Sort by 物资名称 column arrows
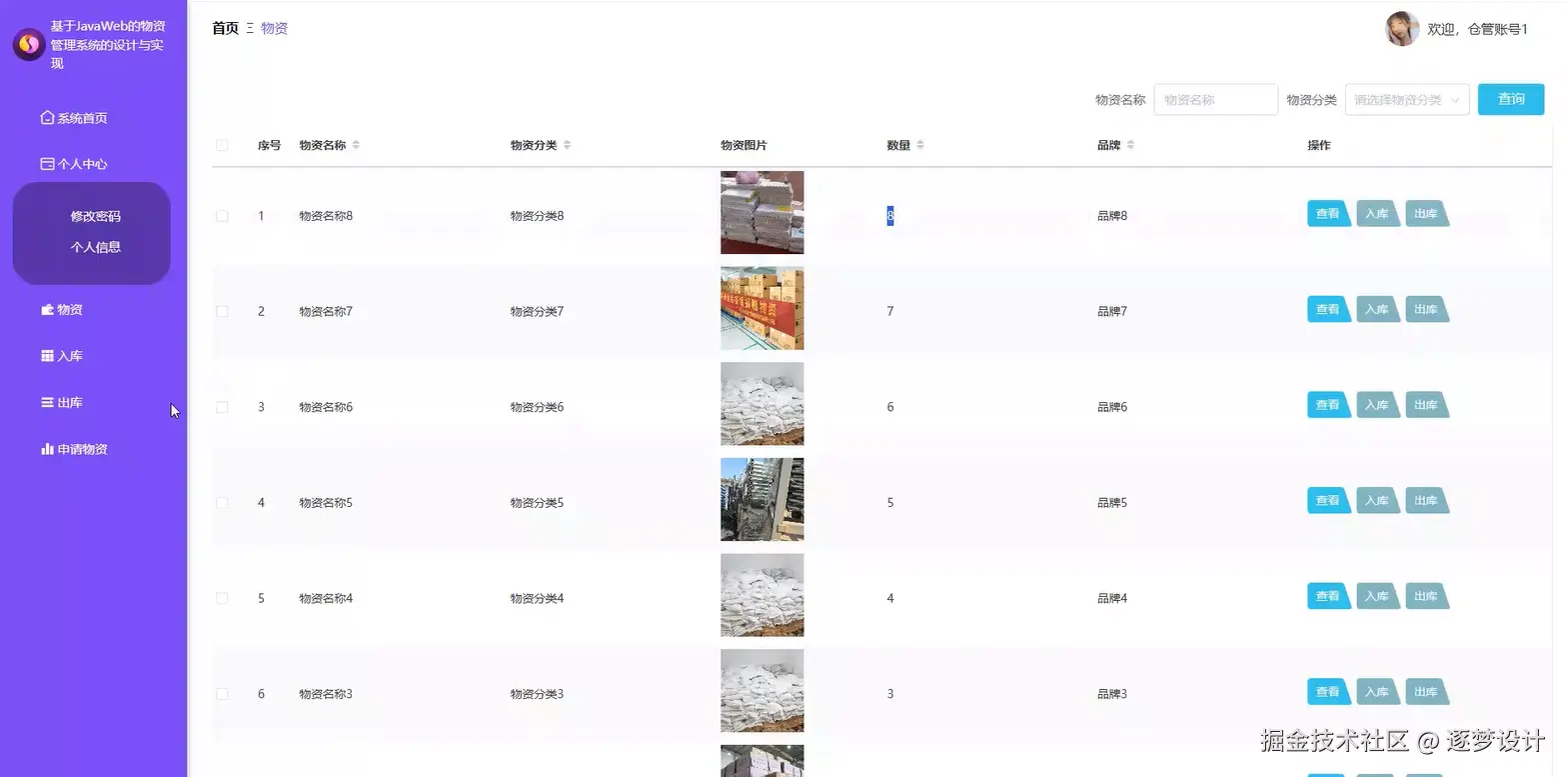This screenshot has height=777, width=1568. tap(356, 145)
